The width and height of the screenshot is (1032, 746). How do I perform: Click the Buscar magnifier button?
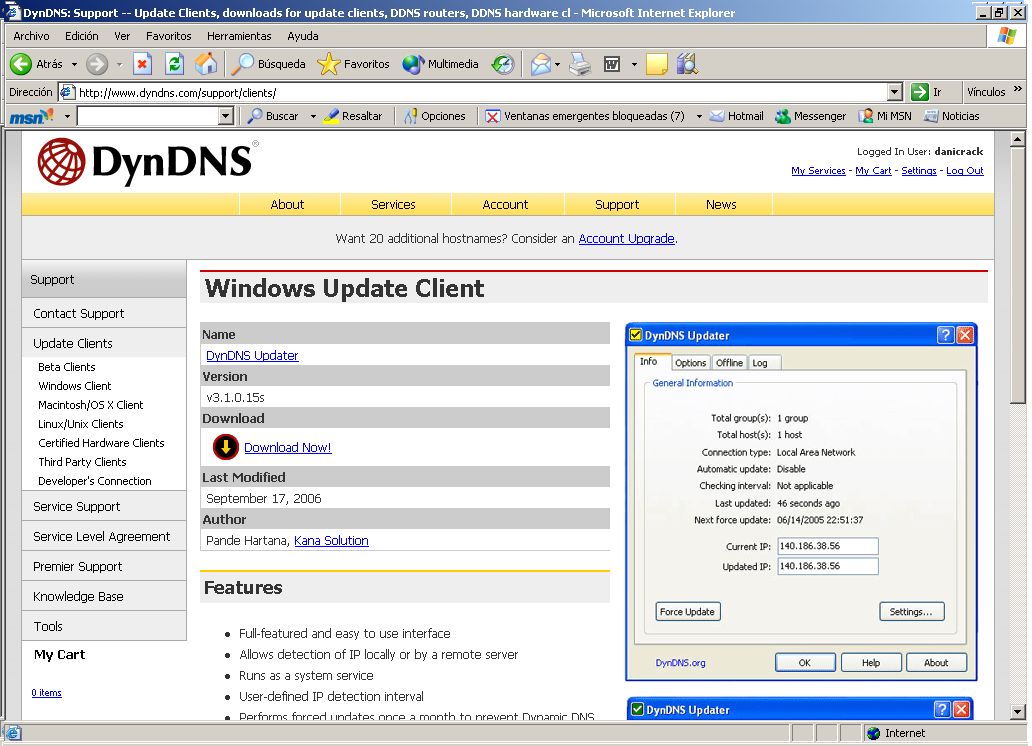tap(273, 117)
